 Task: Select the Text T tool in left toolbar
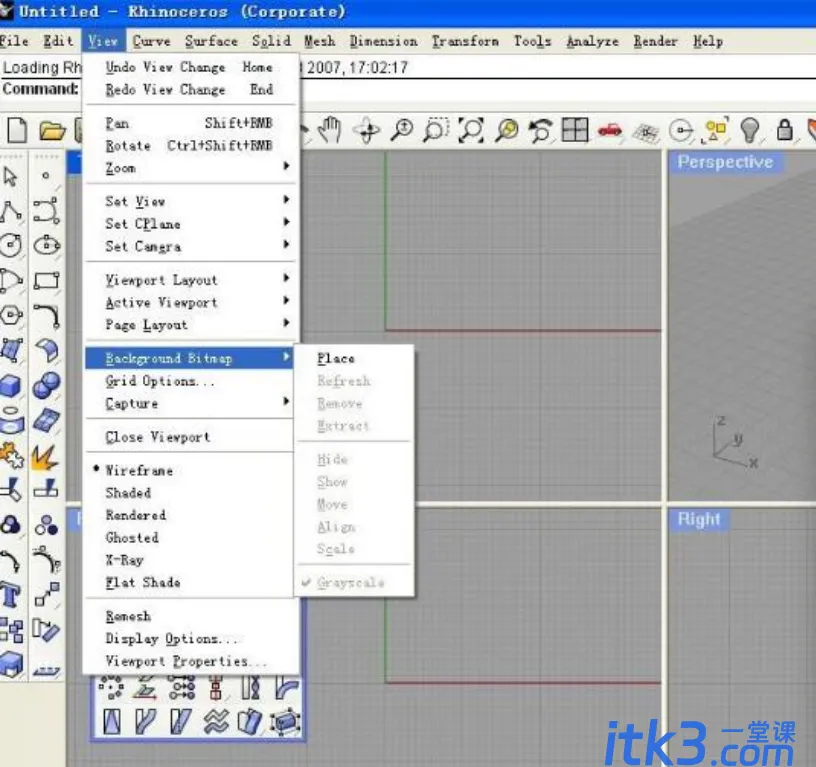tap(11, 596)
